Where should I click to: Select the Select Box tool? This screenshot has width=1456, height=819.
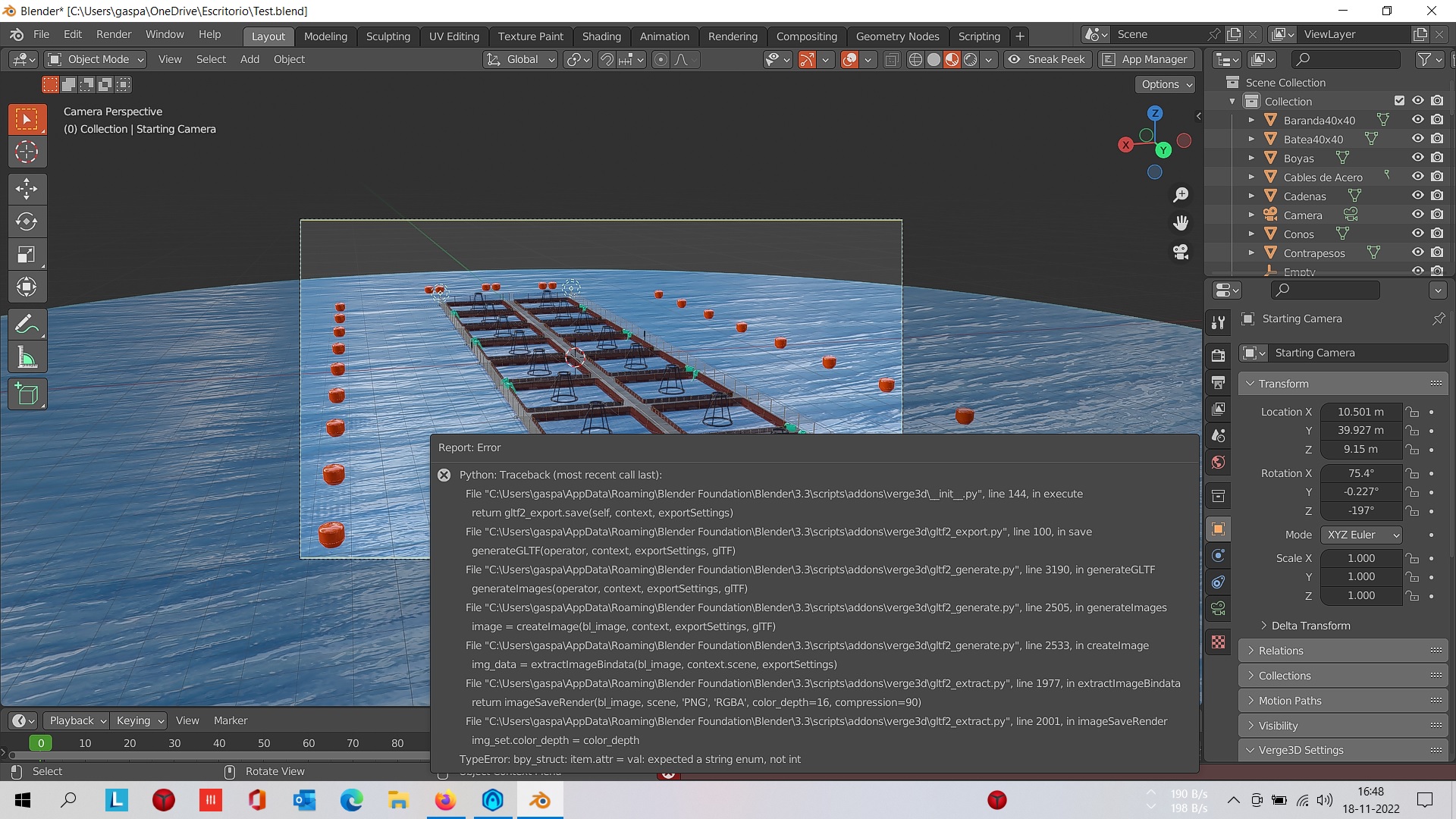click(27, 119)
